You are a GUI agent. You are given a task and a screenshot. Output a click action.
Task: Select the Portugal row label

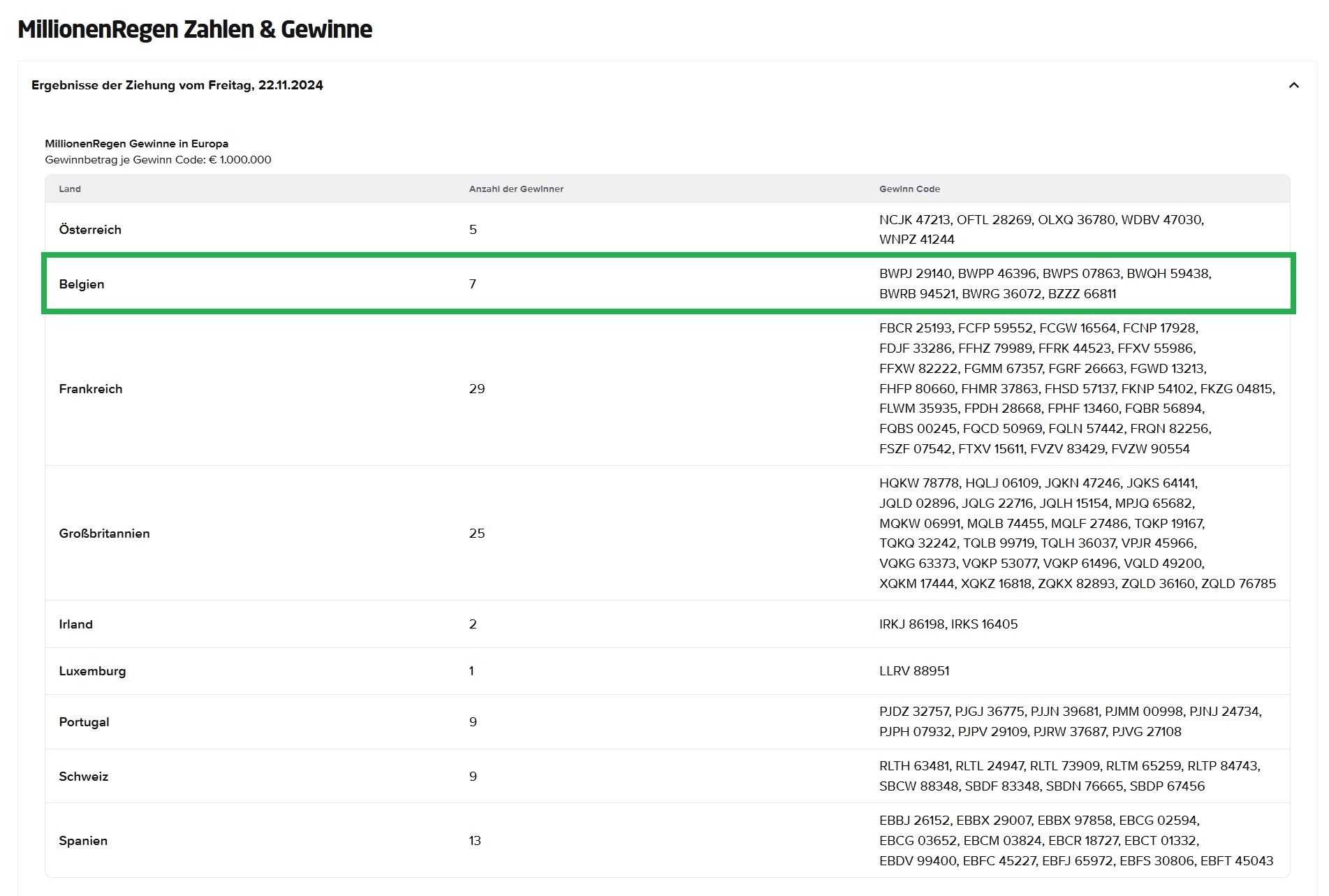(x=85, y=722)
